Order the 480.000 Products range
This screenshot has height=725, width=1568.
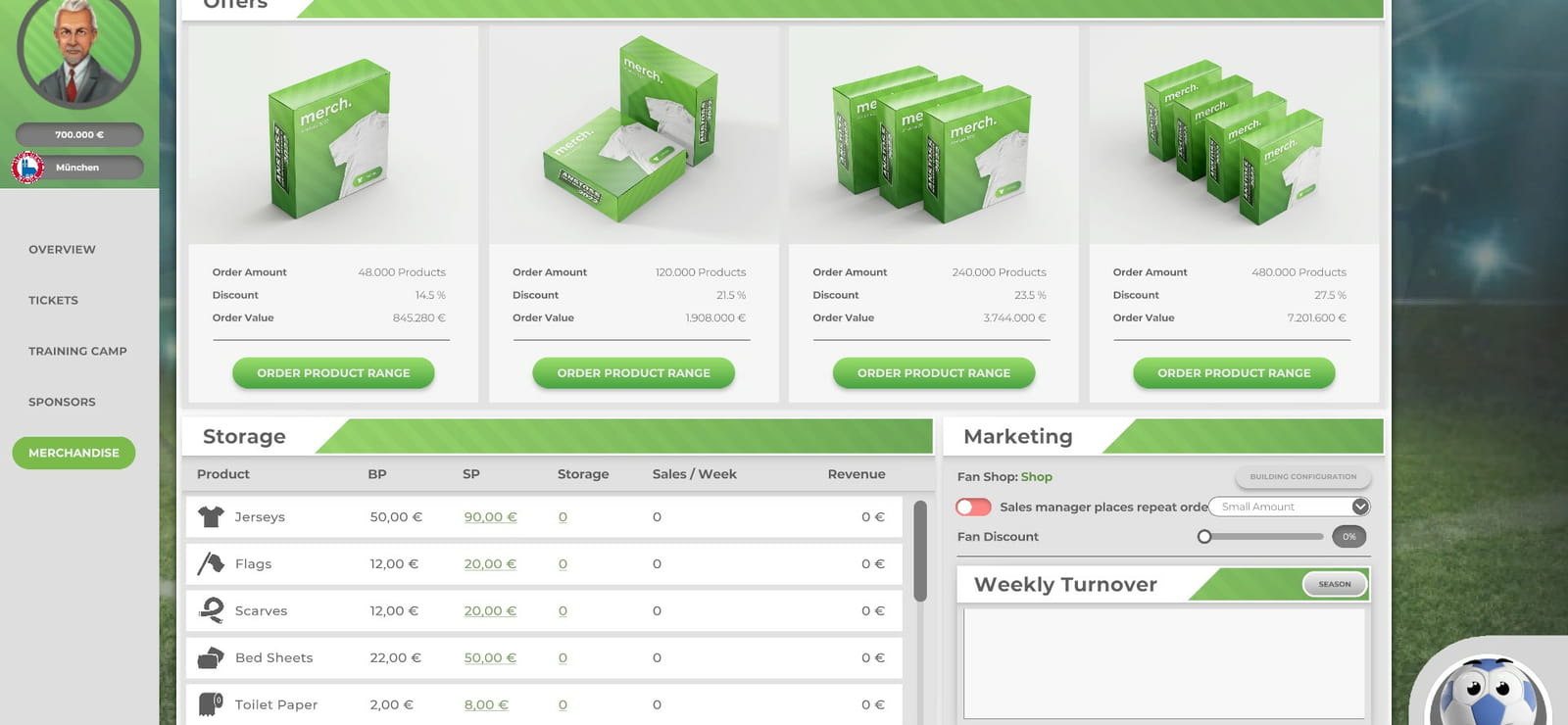(1234, 373)
